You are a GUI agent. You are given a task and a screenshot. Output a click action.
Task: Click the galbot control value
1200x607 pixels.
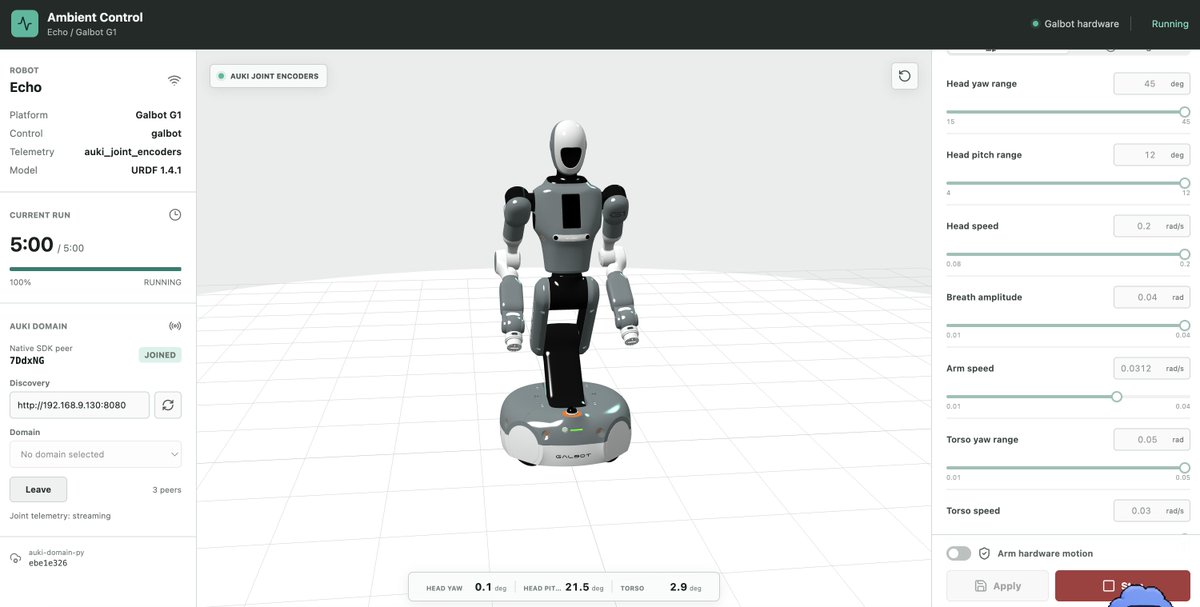click(166, 133)
